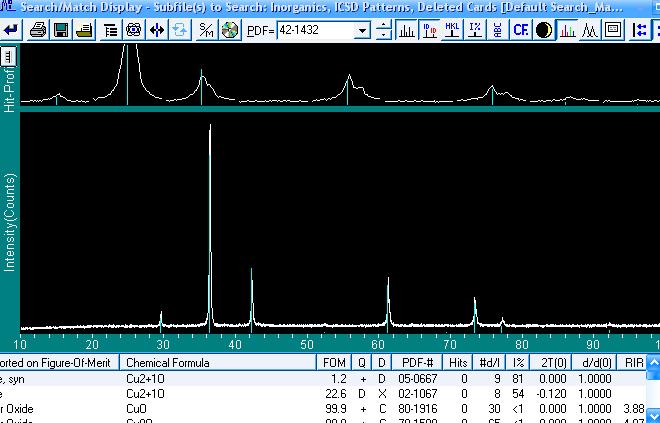Sort list by FOM column header

332,362
